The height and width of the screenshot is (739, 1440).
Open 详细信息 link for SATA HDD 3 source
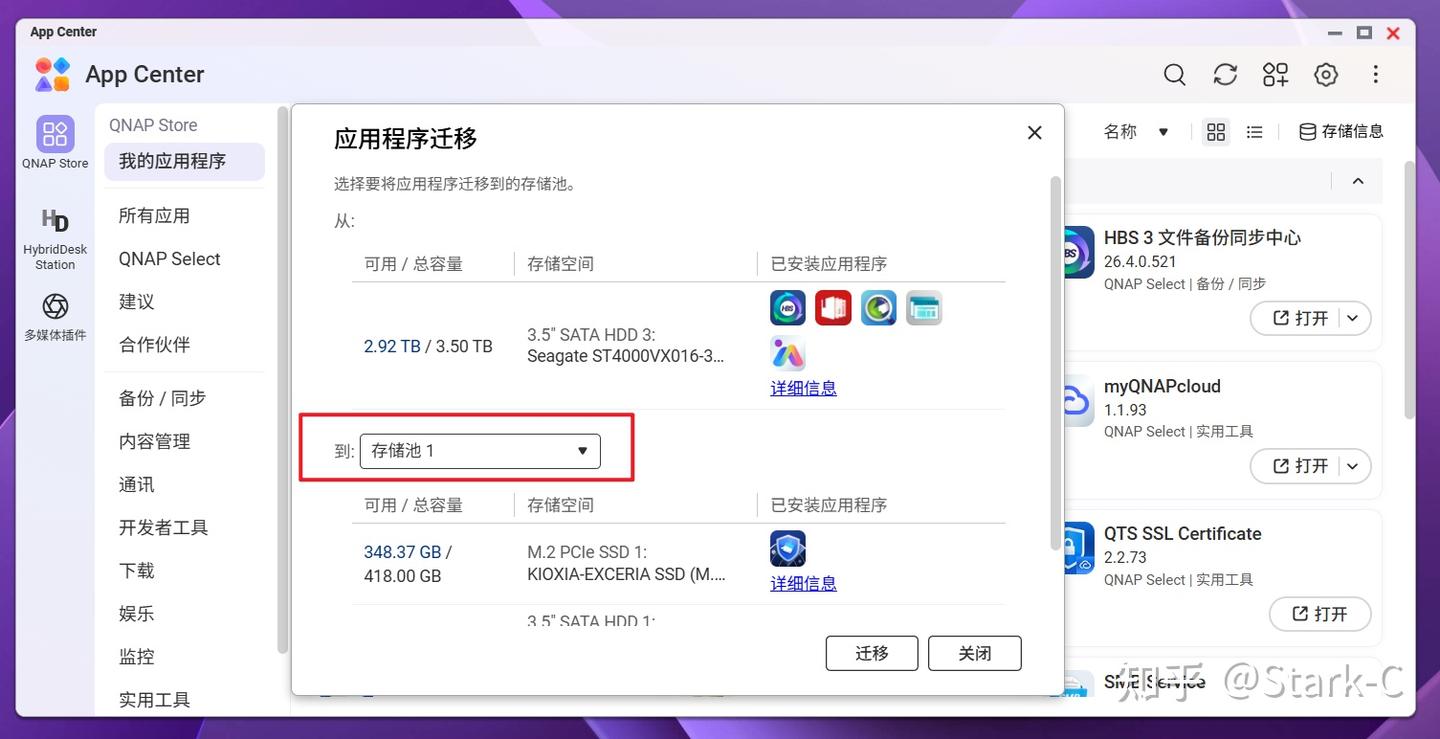(803, 388)
